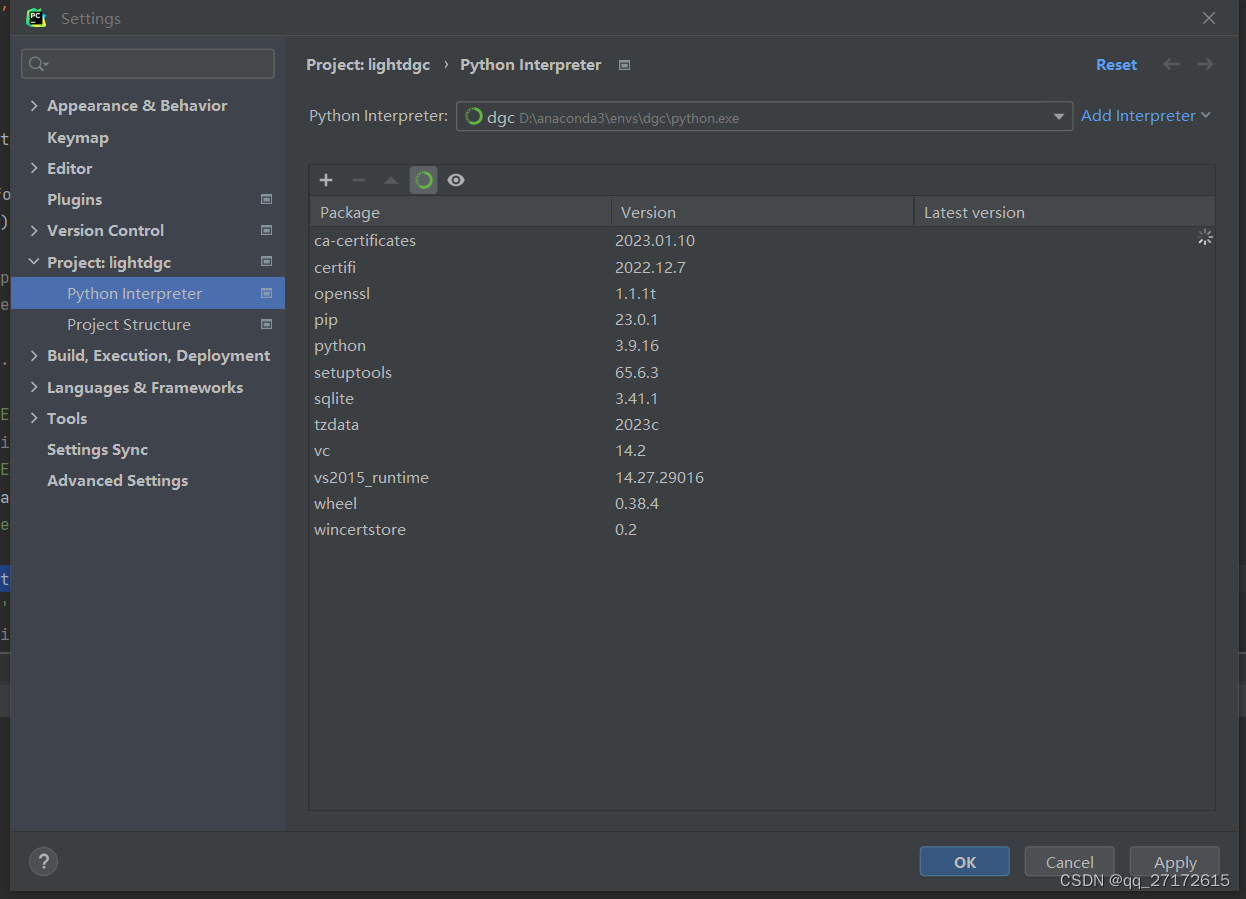Click the help question mark button
The height and width of the screenshot is (899, 1246).
click(x=43, y=861)
